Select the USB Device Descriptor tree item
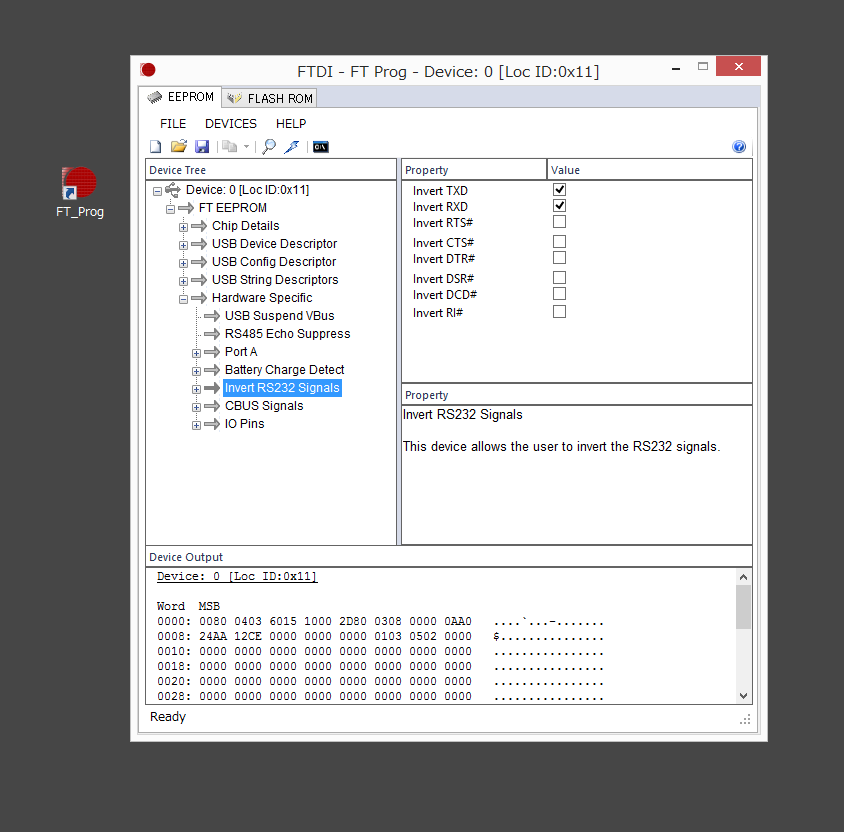The image size is (844, 832). pyautogui.click(x=274, y=244)
